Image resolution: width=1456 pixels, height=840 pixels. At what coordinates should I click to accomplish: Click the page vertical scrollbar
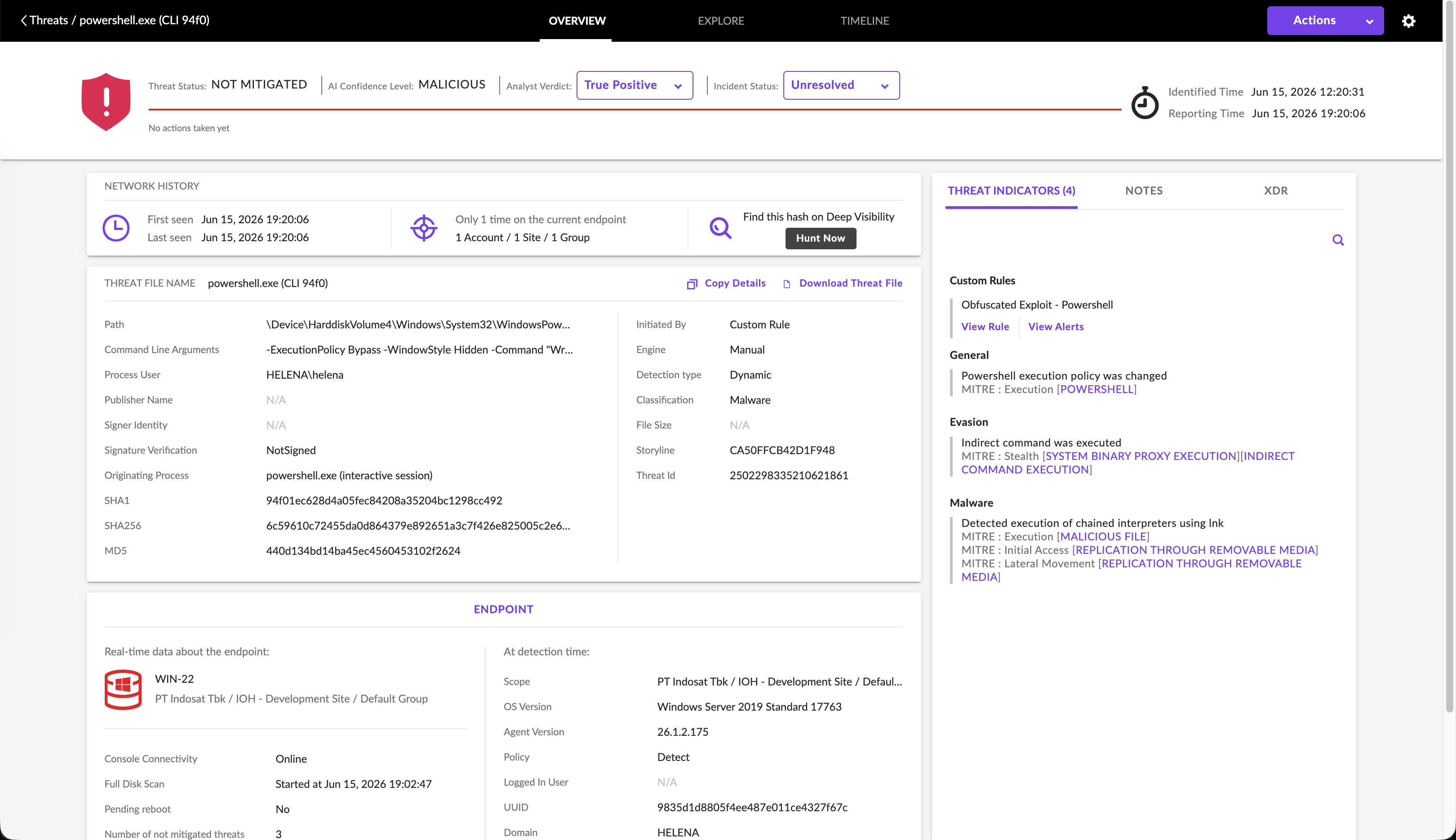point(1449,358)
